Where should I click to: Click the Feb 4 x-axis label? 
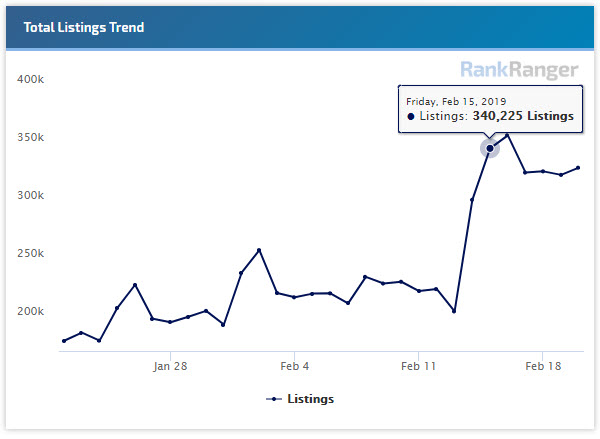[294, 366]
